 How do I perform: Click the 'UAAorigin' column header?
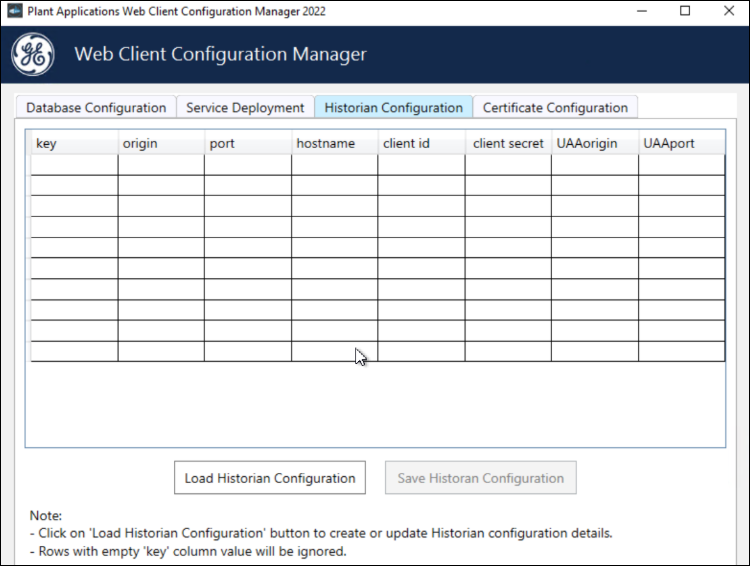[595, 143]
